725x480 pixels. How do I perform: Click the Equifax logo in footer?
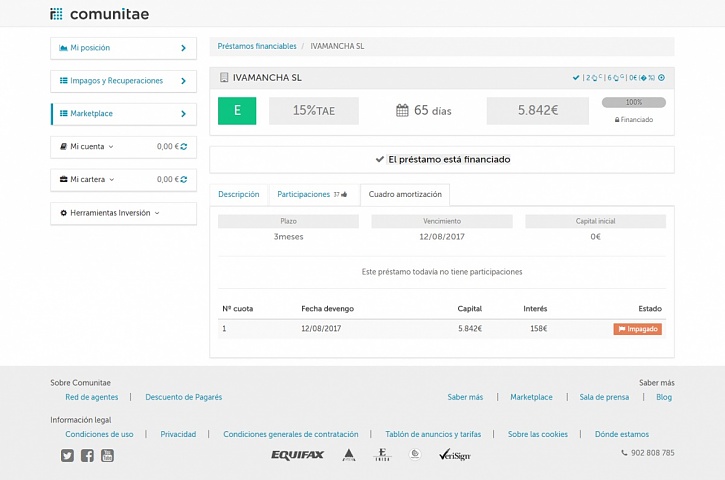click(297, 455)
